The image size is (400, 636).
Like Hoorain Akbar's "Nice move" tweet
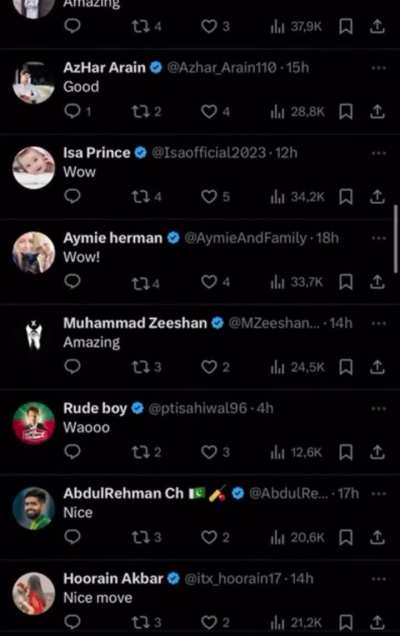click(215, 622)
